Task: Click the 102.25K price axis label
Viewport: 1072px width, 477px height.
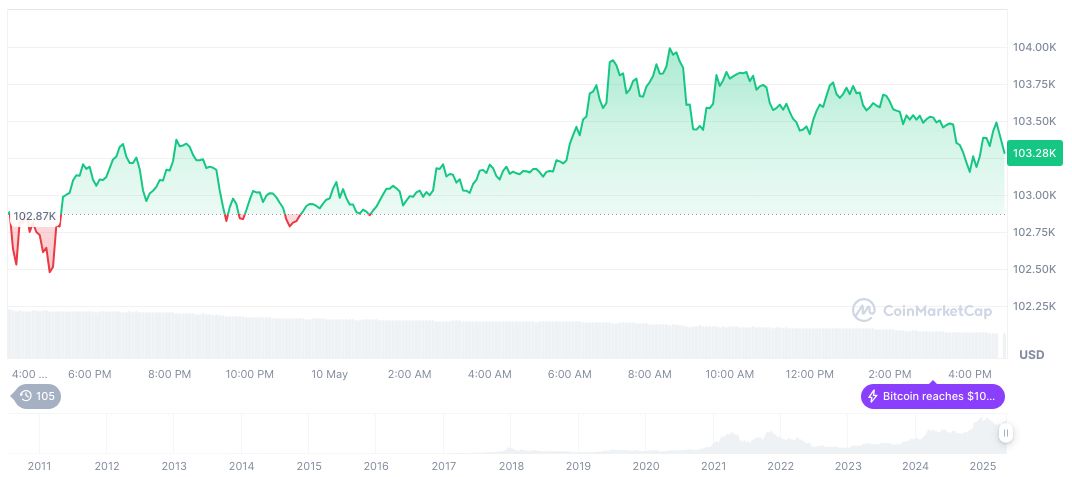Action: 1034,306
